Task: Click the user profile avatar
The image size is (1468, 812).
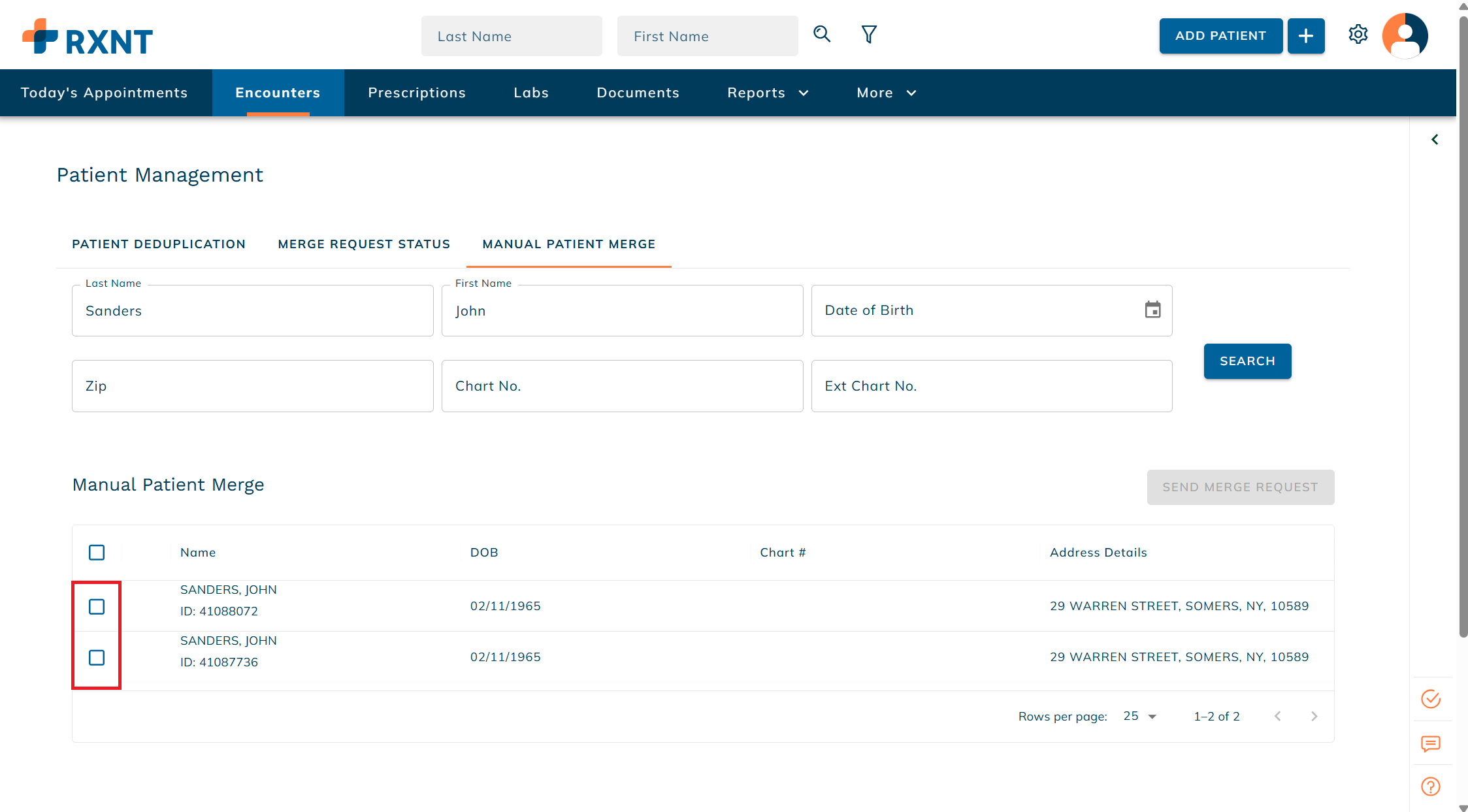Action: coord(1405,36)
